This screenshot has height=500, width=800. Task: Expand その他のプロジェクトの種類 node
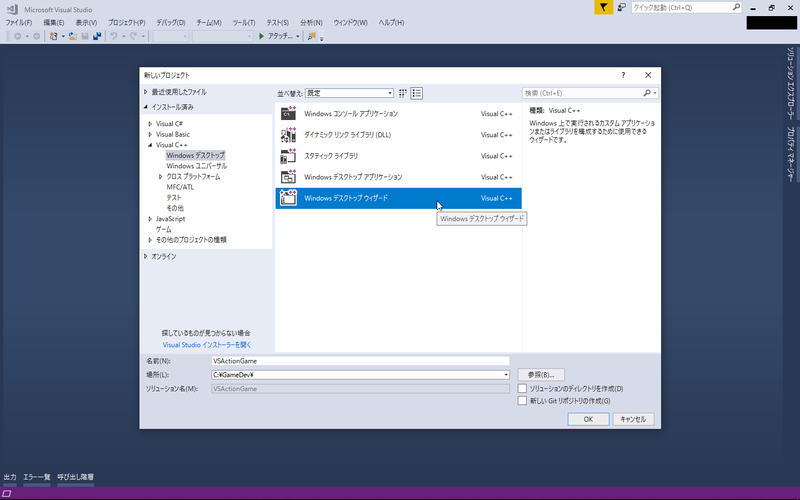tap(150, 239)
